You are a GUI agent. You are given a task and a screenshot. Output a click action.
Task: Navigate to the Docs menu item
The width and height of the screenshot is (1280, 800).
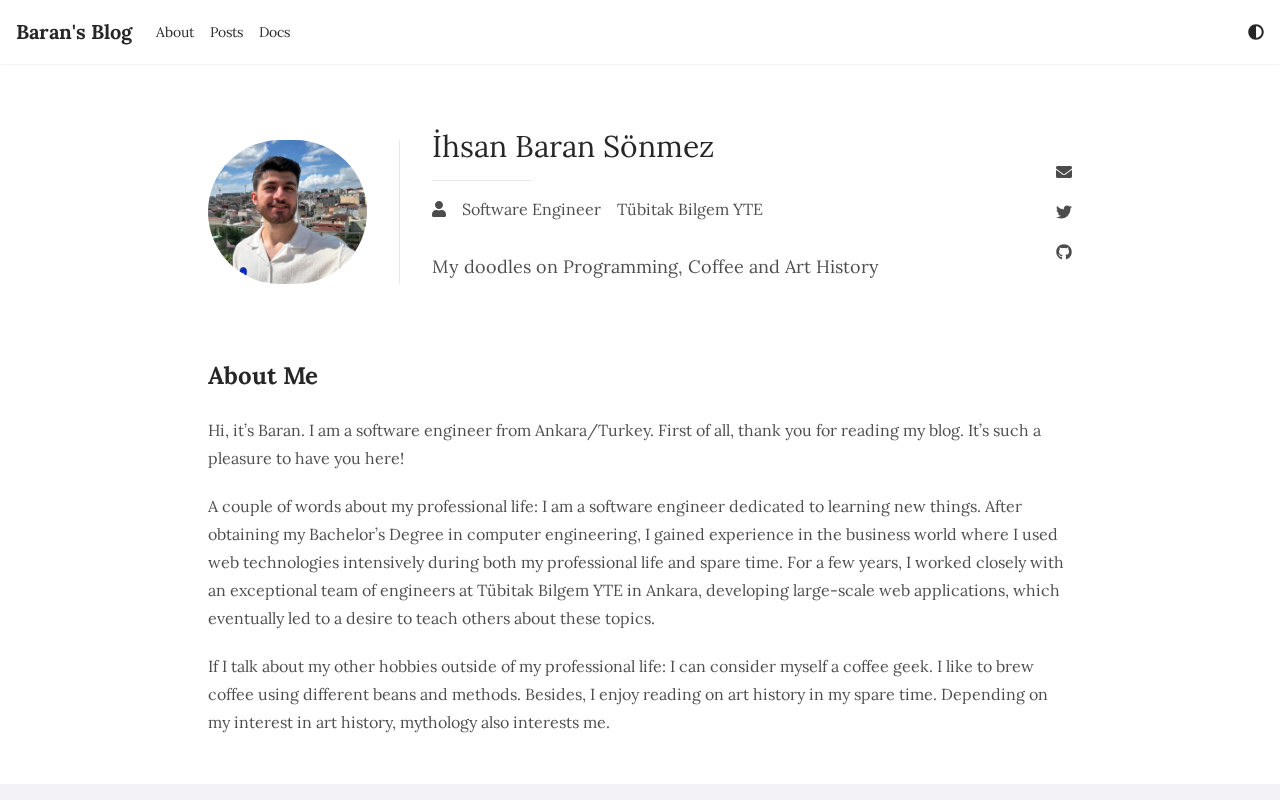click(274, 32)
